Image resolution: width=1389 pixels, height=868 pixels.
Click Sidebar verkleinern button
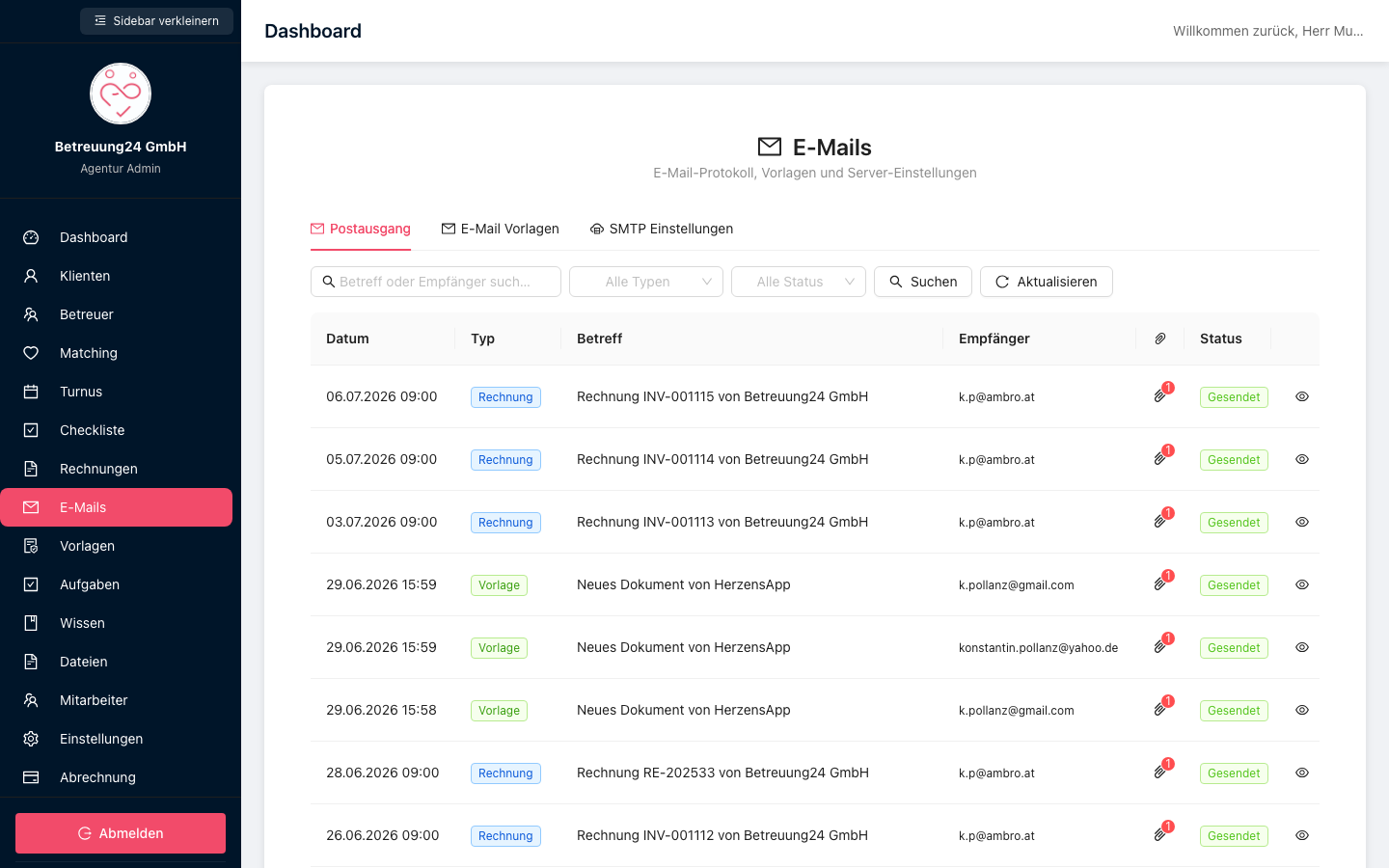point(156,21)
